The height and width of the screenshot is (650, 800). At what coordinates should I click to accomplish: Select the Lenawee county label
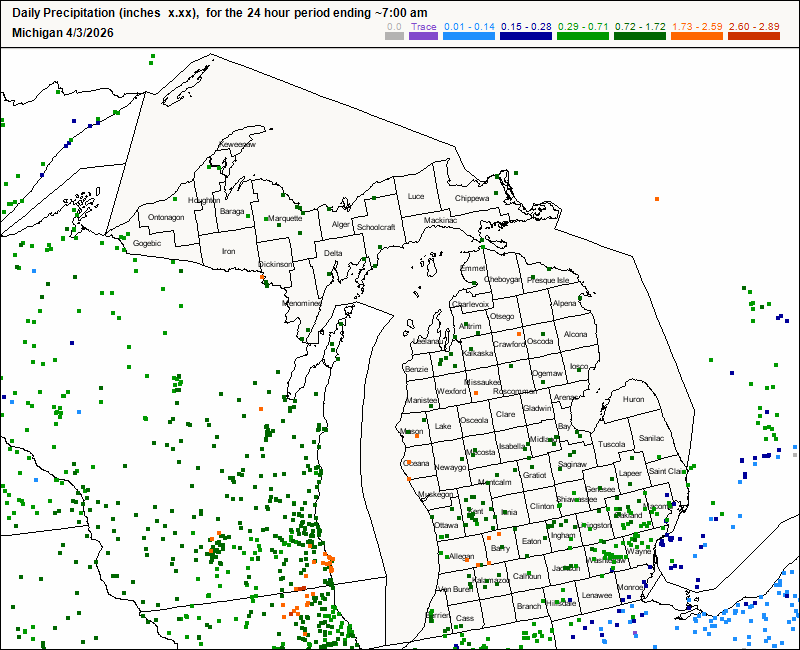[x=597, y=595]
